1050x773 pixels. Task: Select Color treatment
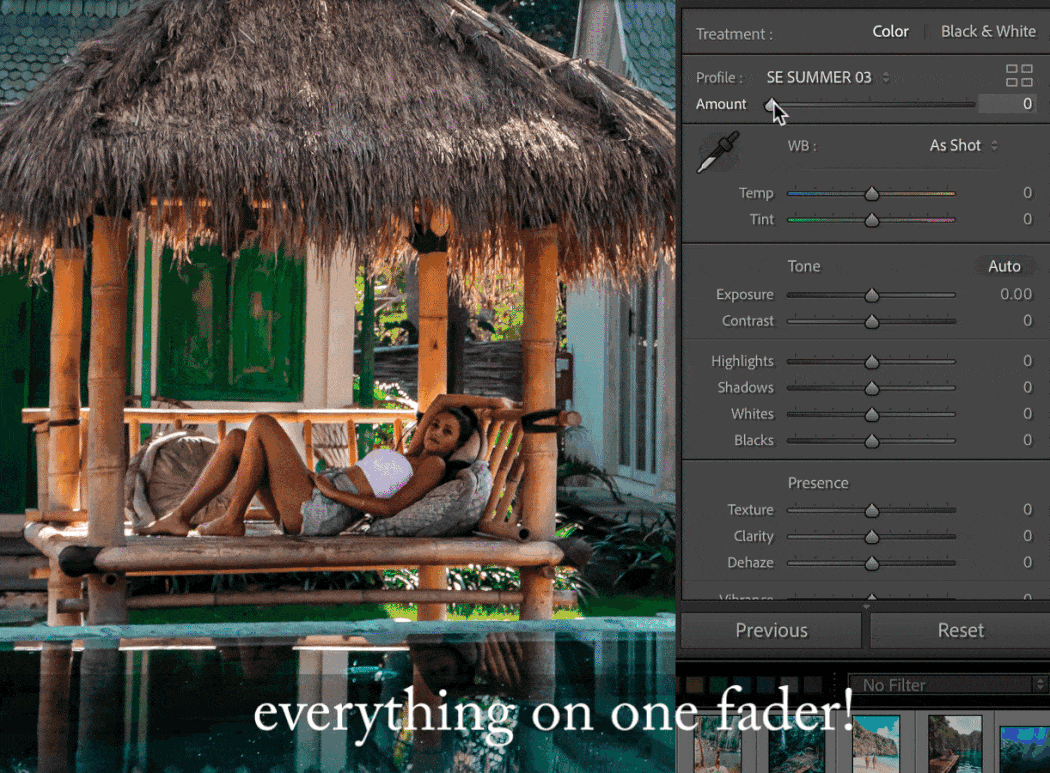[x=890, y=32]
